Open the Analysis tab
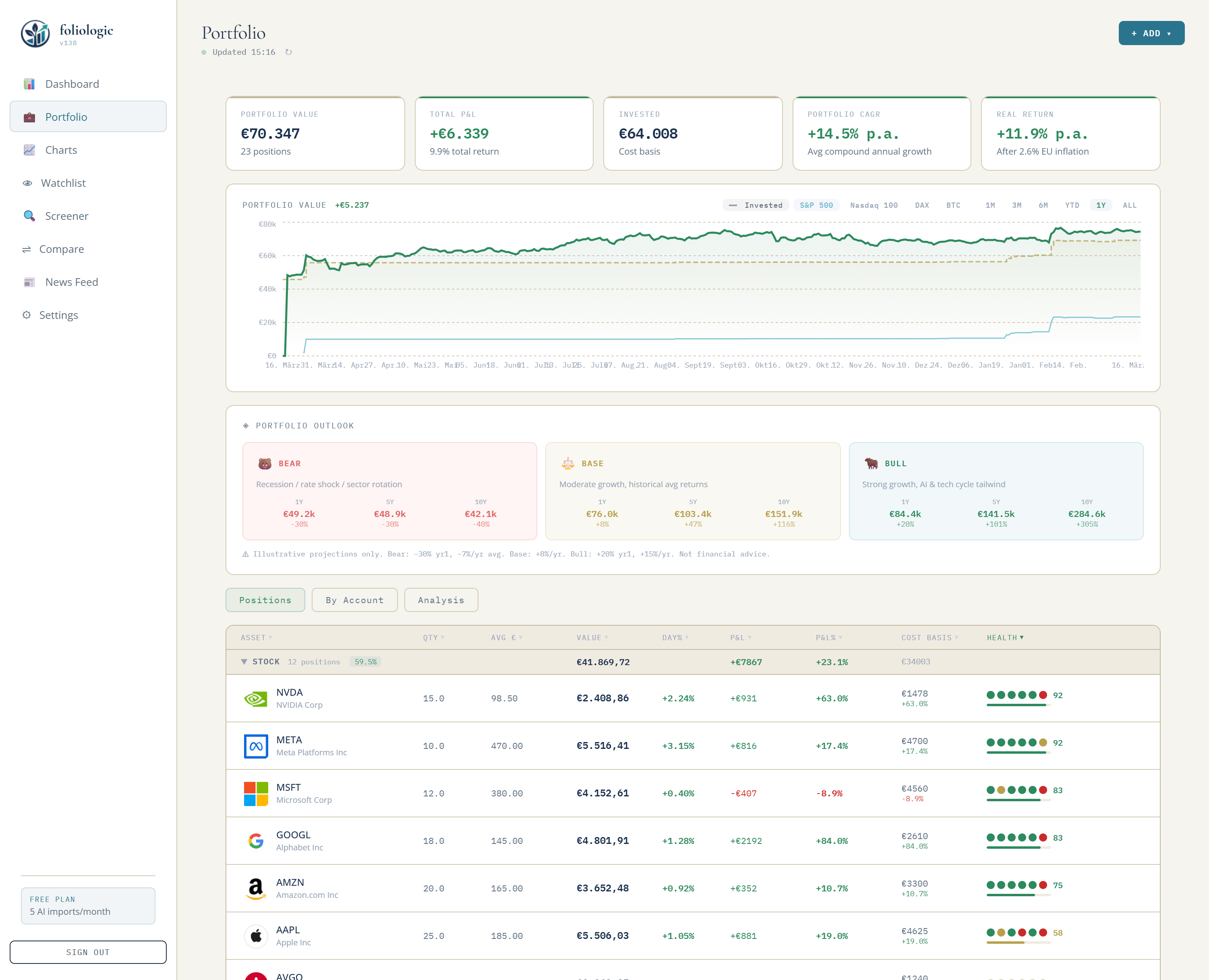Viewport: 1209px width, 980px height. coord(441,600)
